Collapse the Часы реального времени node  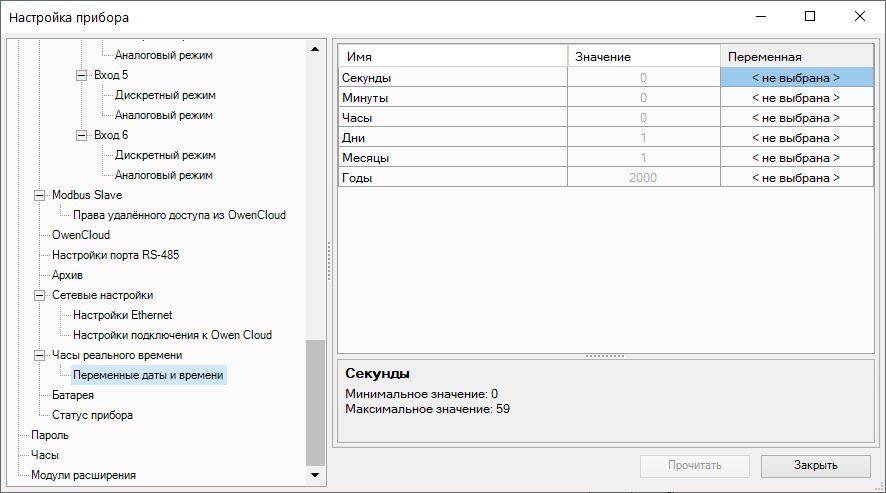pyautogui.click(x=40, y=355)
